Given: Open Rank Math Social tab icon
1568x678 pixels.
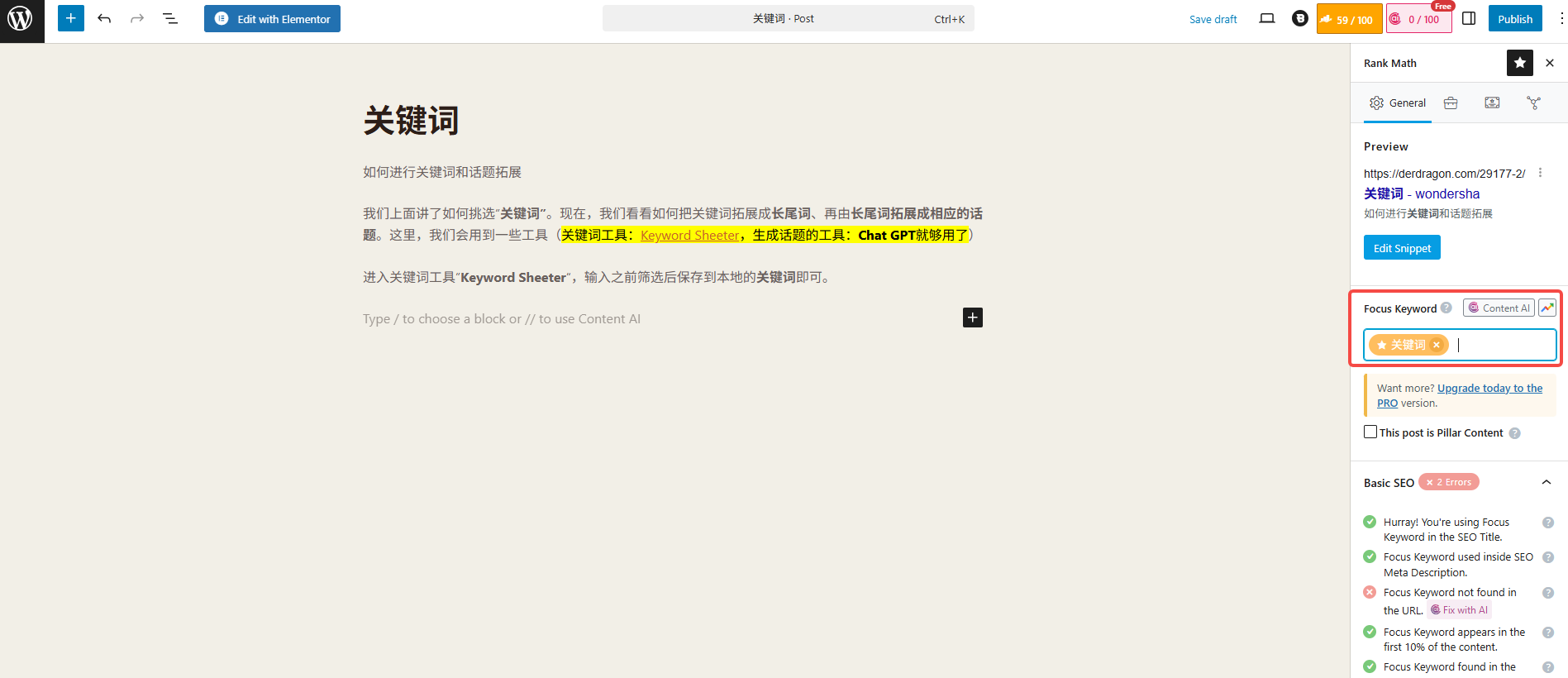Looking at the screenshot, I should click(1533, 103).
